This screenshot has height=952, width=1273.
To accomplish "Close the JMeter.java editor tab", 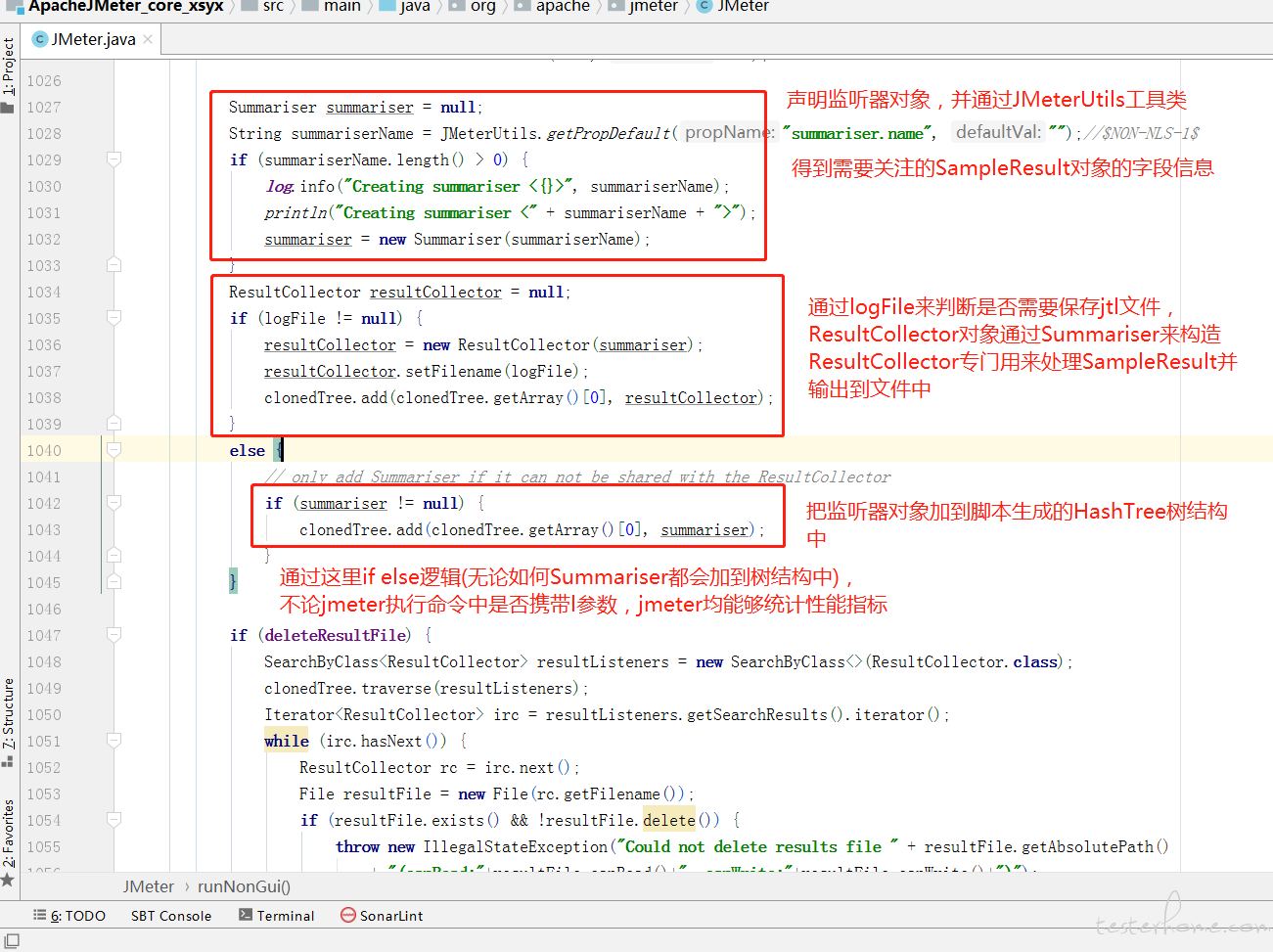I will click(148, 39).
